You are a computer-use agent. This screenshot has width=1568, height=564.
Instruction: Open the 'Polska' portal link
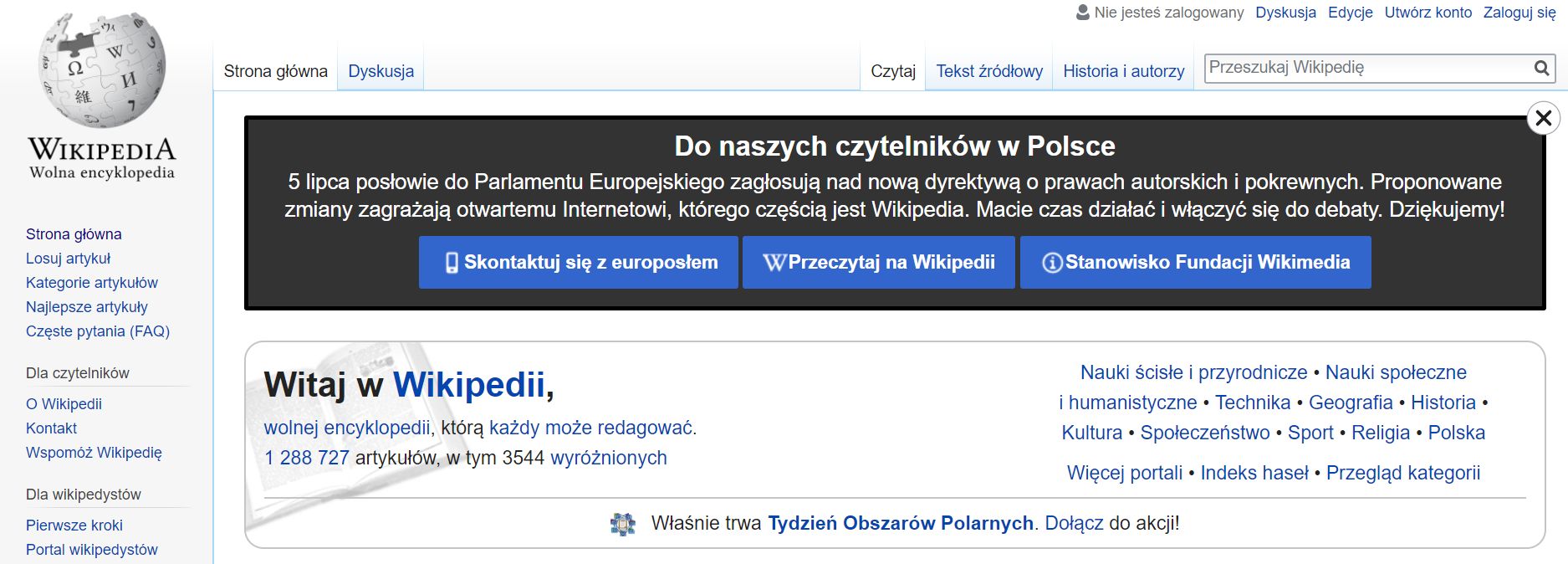tap(1457, 433)
